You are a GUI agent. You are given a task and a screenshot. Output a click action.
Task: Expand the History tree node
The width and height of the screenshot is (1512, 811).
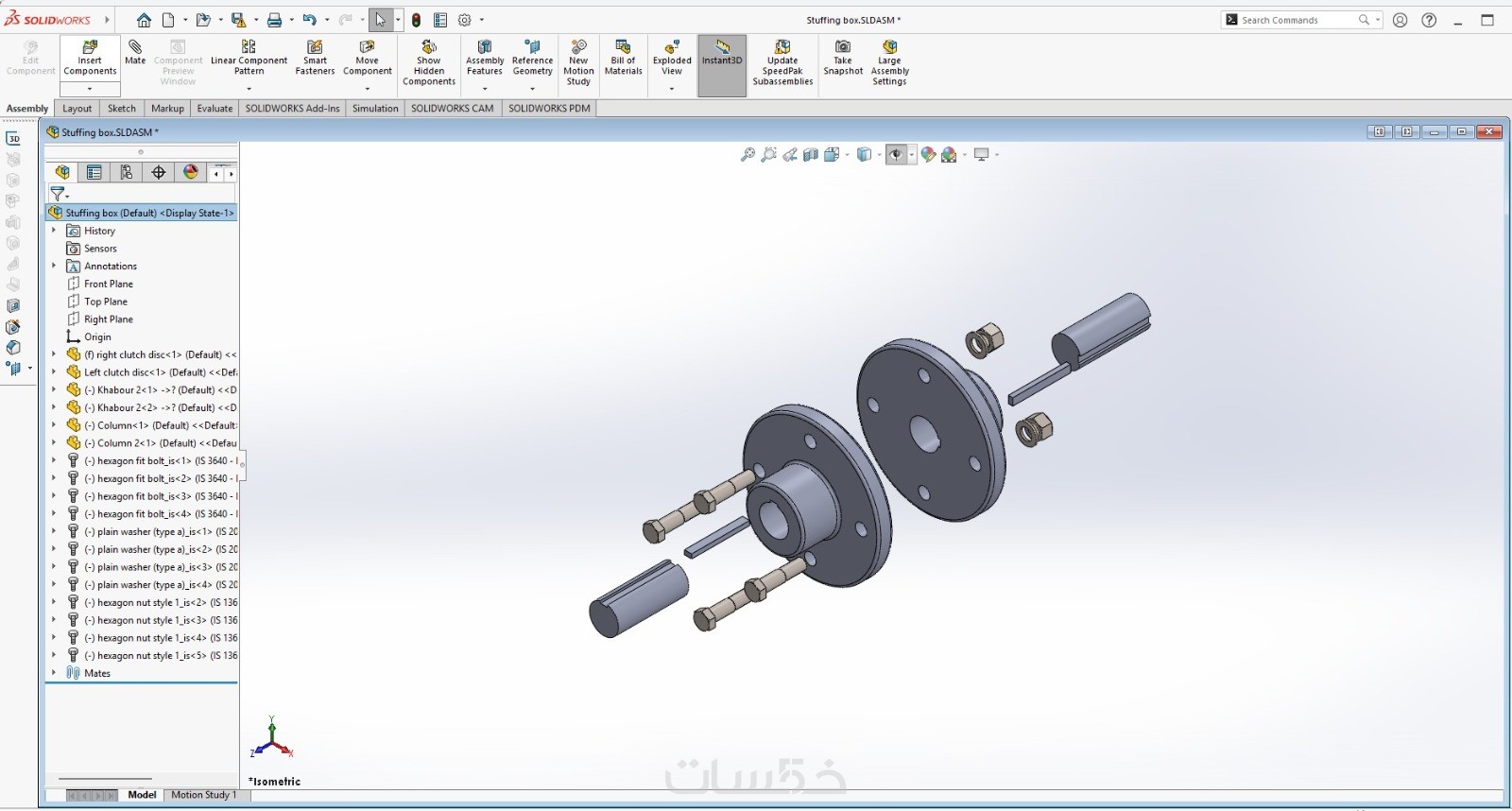(x=54, y=231)
